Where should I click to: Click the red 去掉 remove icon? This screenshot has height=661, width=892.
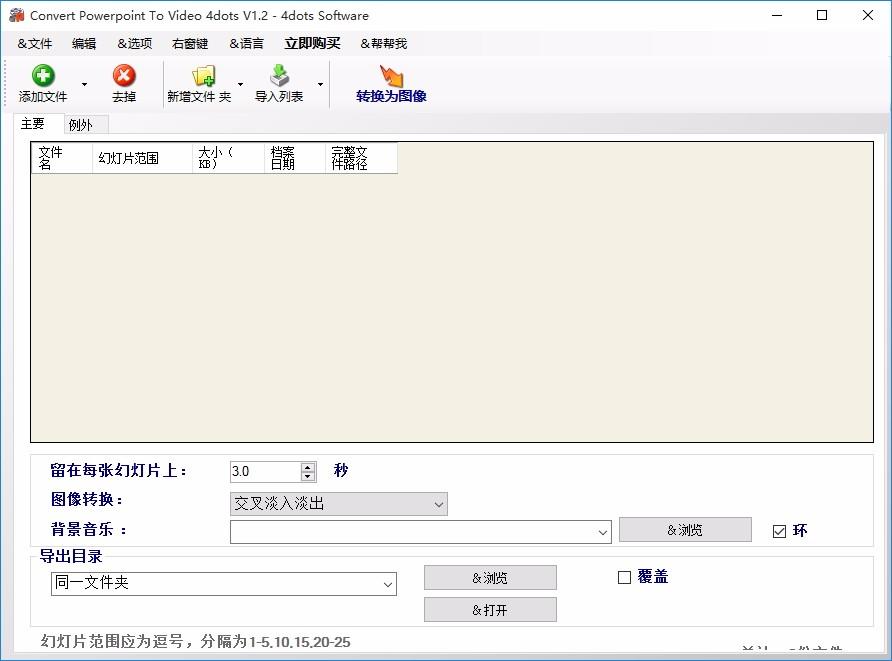(123, 76)
